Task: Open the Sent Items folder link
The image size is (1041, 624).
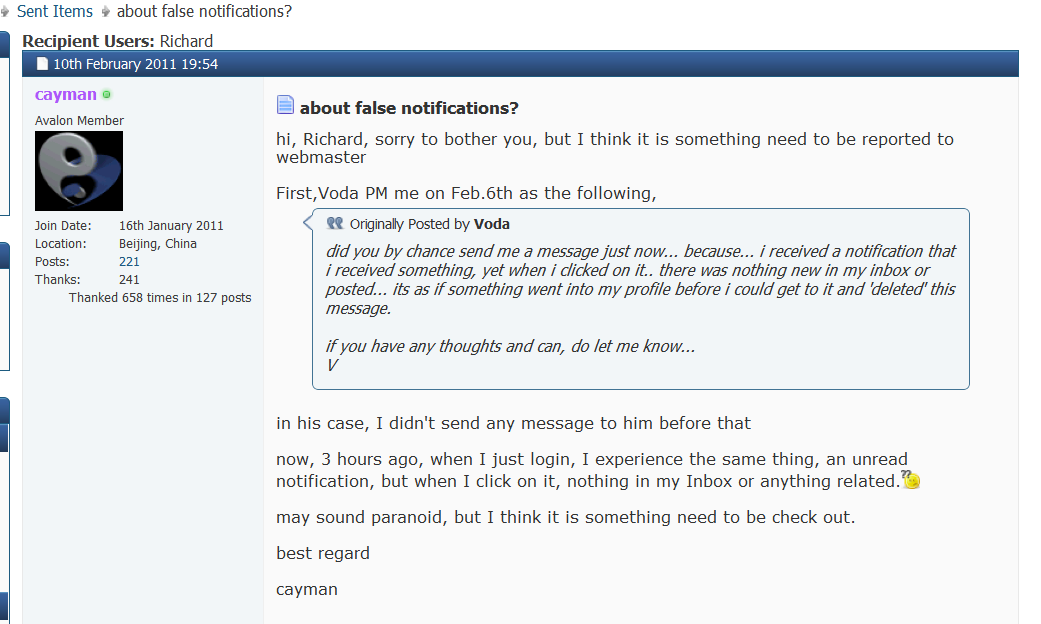Action: coord(55,12)
